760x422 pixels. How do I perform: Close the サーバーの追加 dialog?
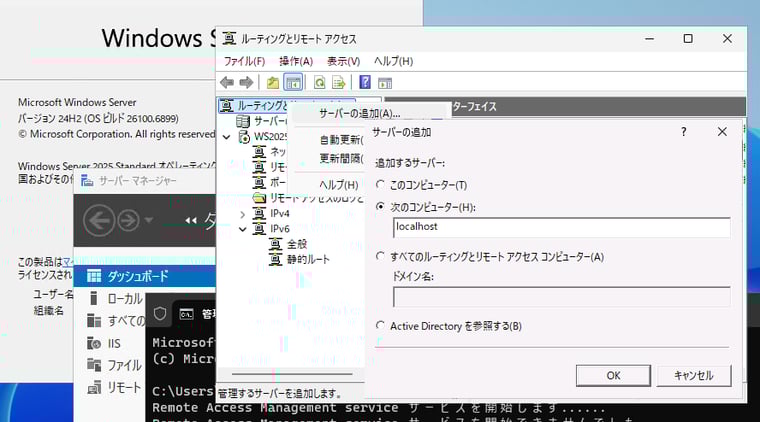[x=722, y=132]
